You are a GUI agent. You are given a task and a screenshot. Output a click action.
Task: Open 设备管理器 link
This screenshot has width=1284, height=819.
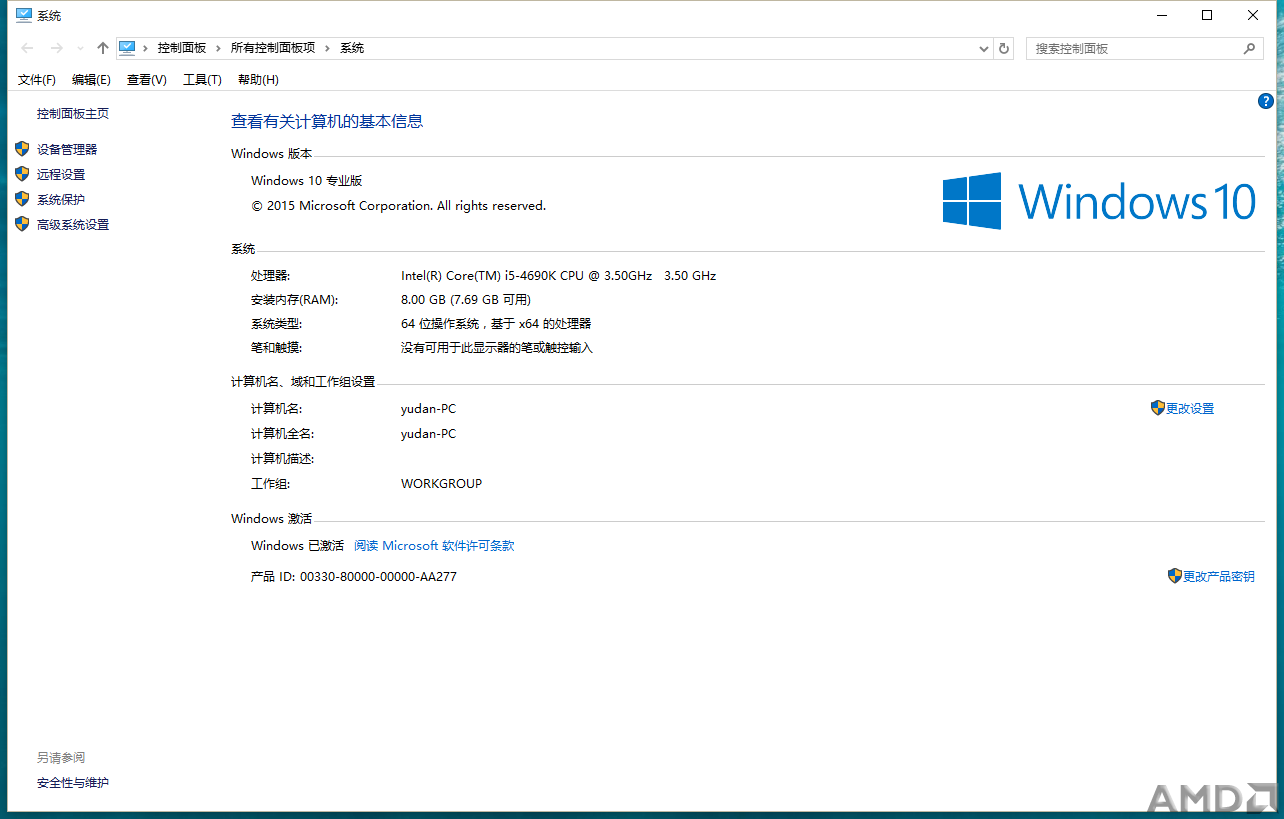pyautogui.click(x=67, y=150)
